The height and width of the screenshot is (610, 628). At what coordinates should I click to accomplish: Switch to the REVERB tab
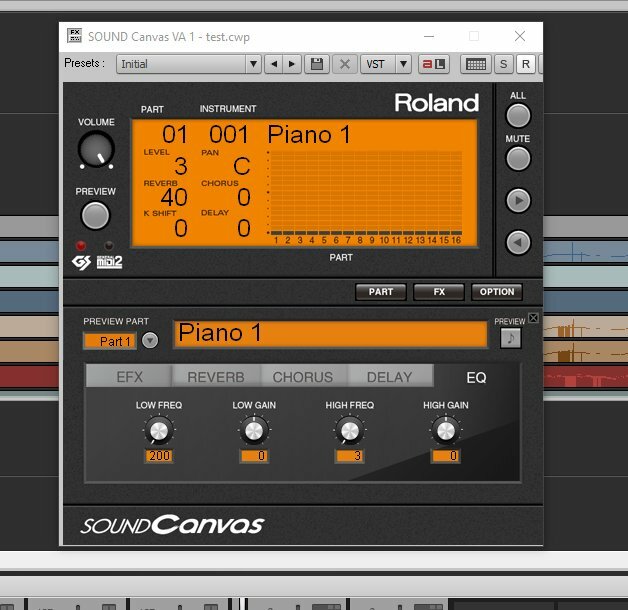tap(216, 376)
